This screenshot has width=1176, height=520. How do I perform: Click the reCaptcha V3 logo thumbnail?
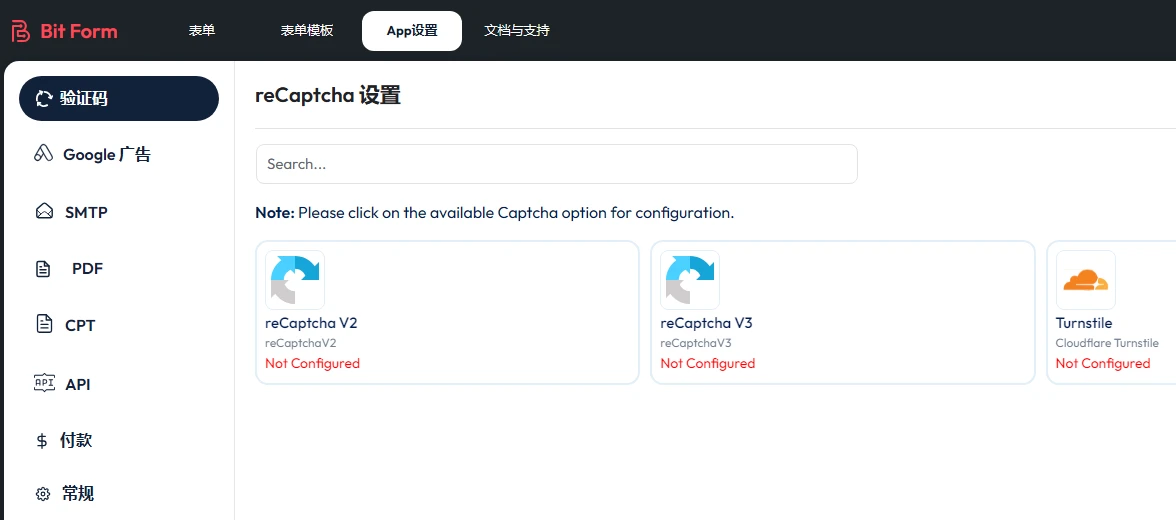pyautogui.click(x=690, y=280)
